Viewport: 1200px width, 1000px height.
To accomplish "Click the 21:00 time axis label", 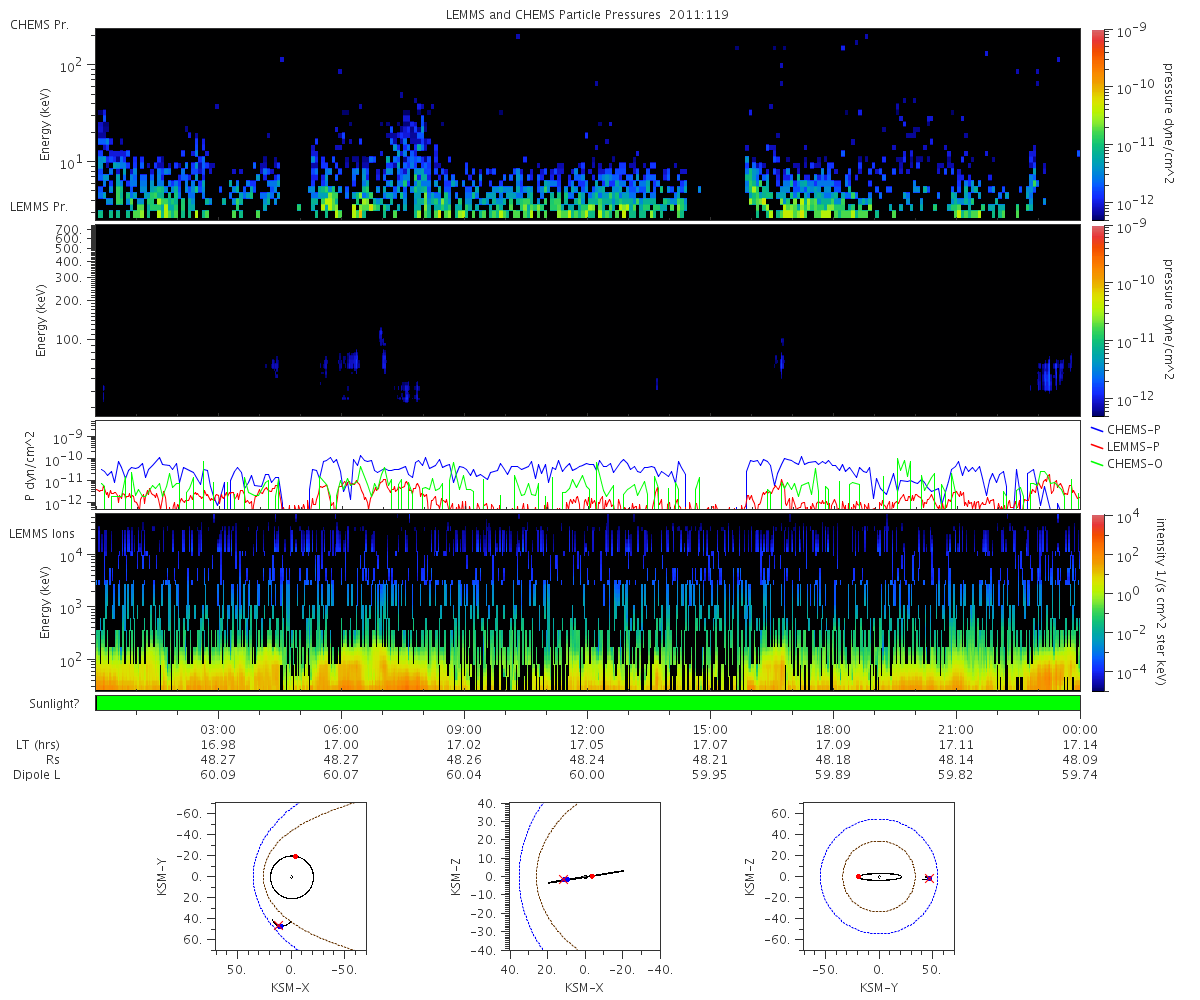I will (957, 729).
